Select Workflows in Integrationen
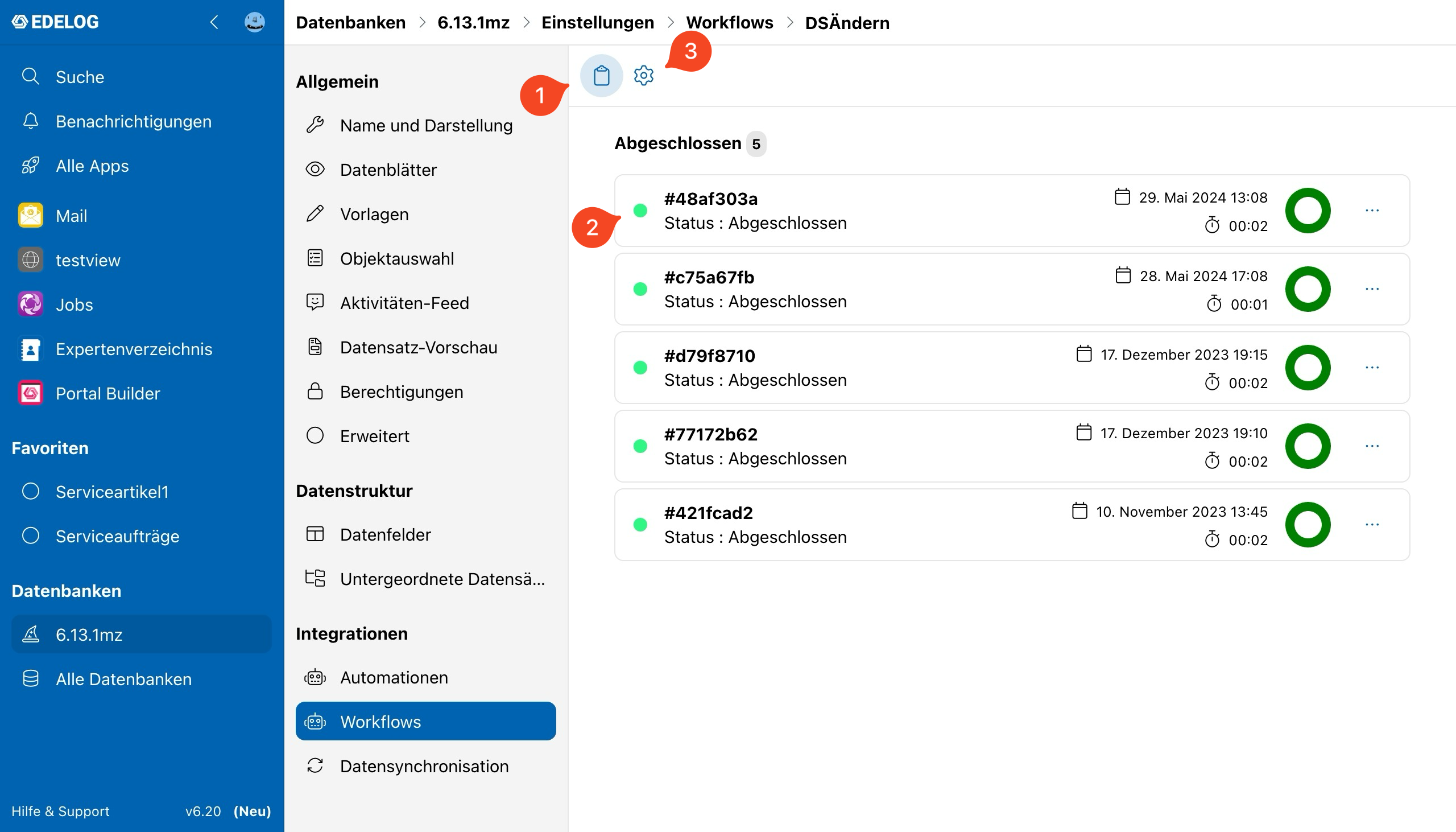The height and width of the screenshot is (832, 1456). (x=426, y=721)
